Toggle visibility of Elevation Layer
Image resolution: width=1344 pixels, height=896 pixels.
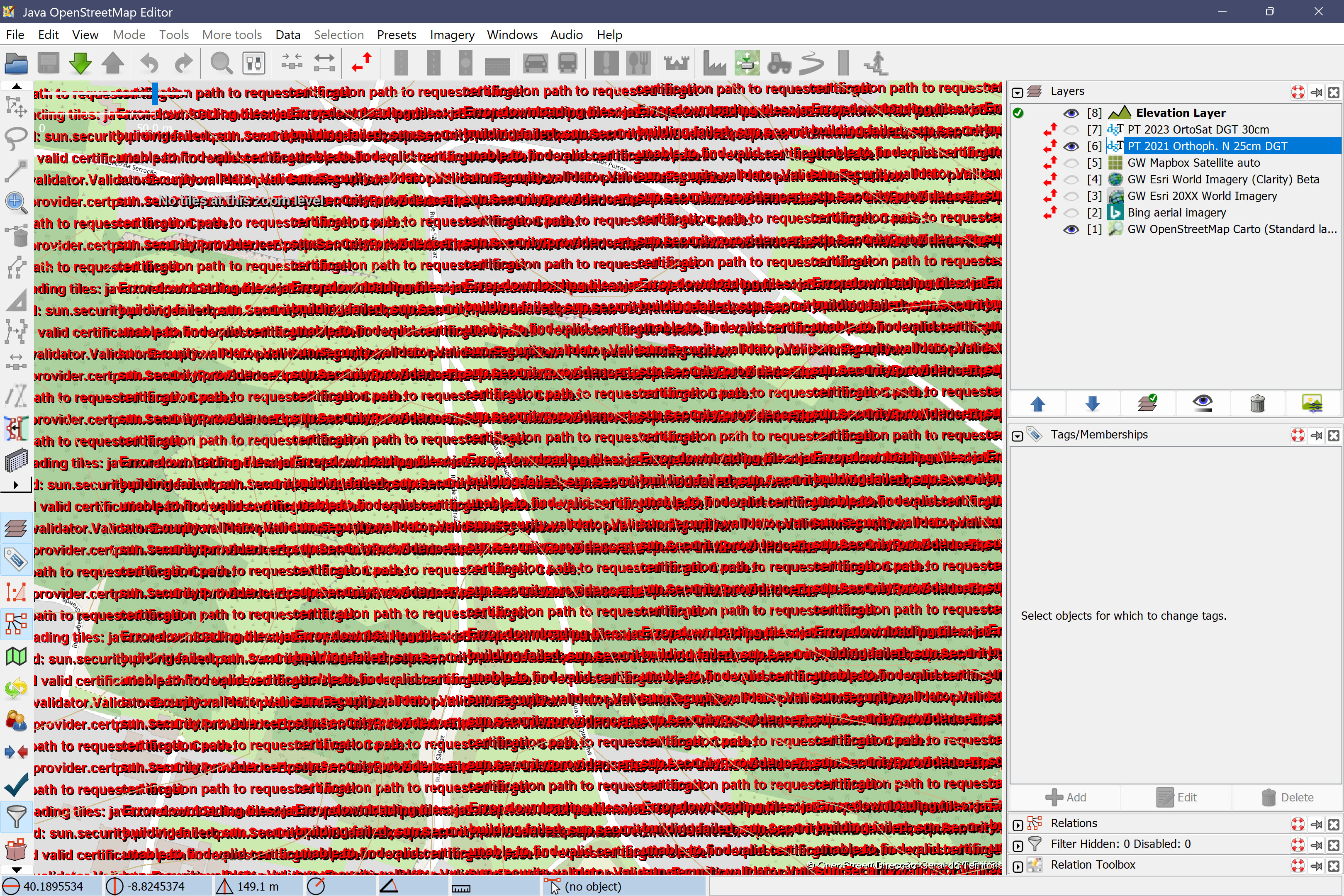coord(1071,113)
